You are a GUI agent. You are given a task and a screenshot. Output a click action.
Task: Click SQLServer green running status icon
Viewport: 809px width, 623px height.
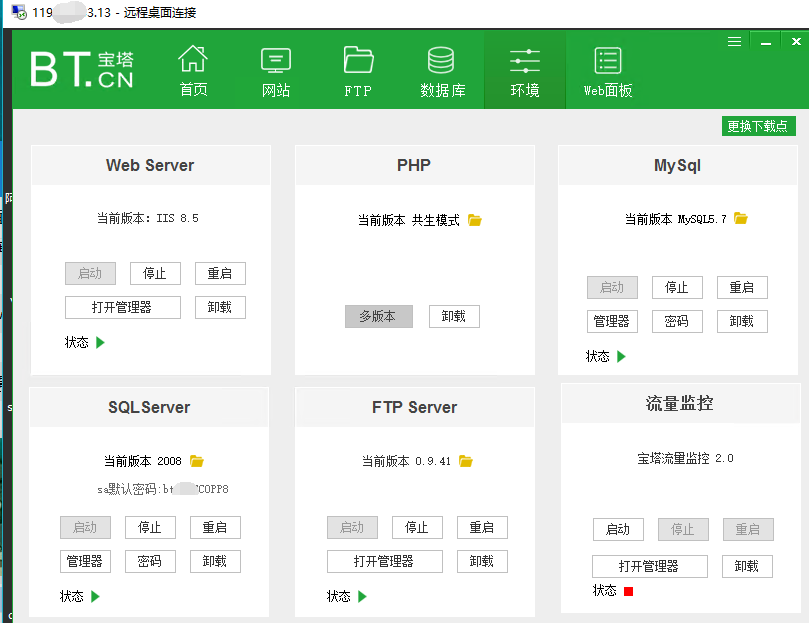pyautogui.click(x=95, y=597)
